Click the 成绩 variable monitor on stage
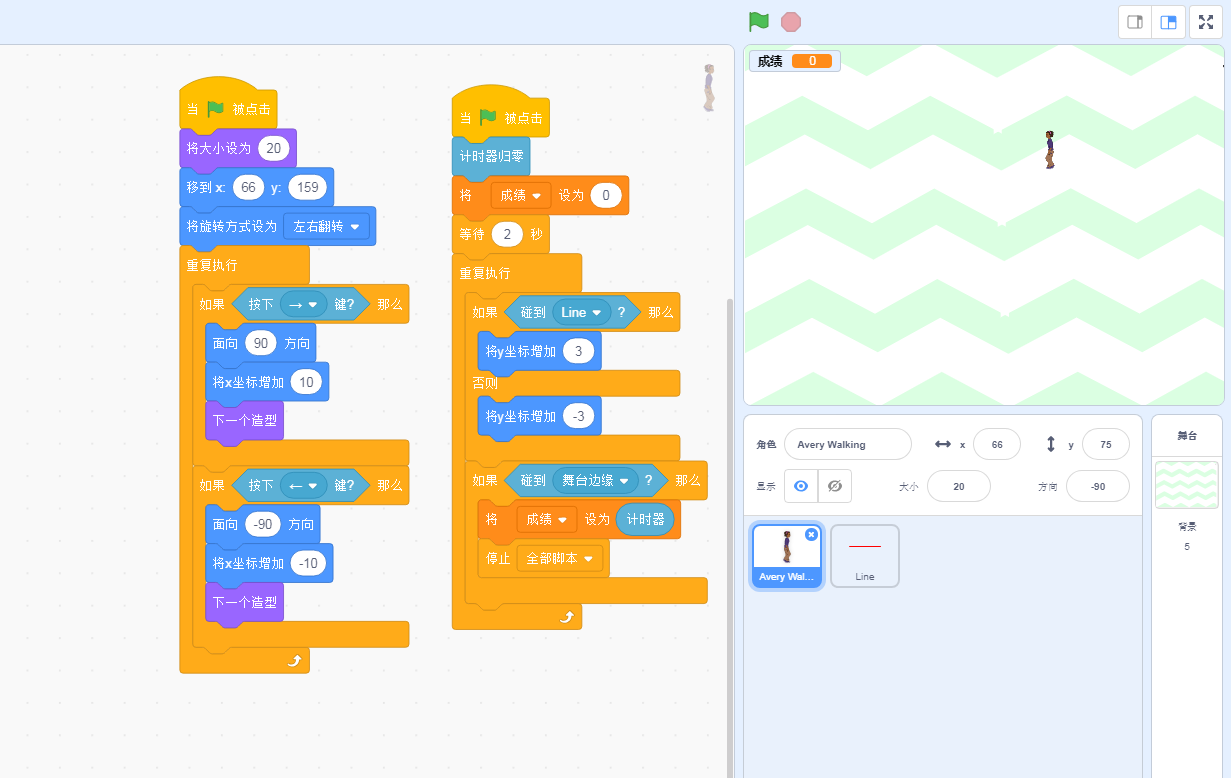Screen dimensions: 1231x778 pyautogui.click(x=795, y=61)
